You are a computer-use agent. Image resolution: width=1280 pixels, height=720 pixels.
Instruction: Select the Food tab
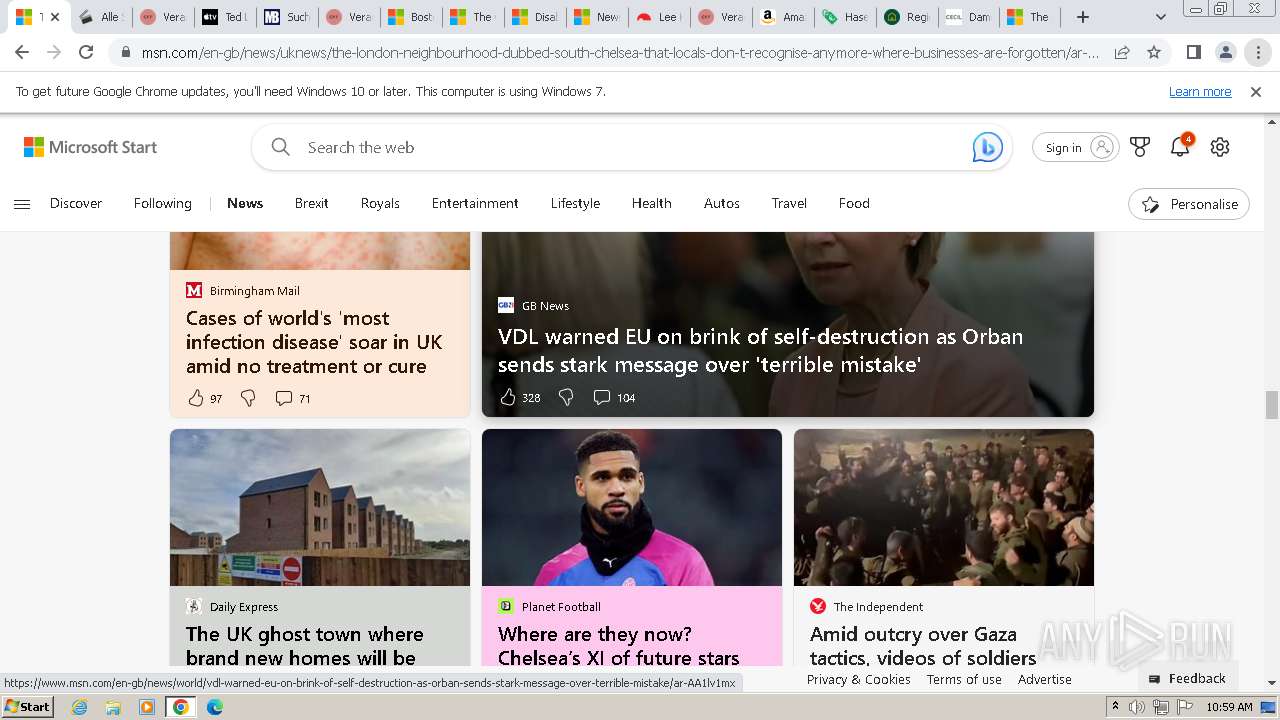(854, 203)
